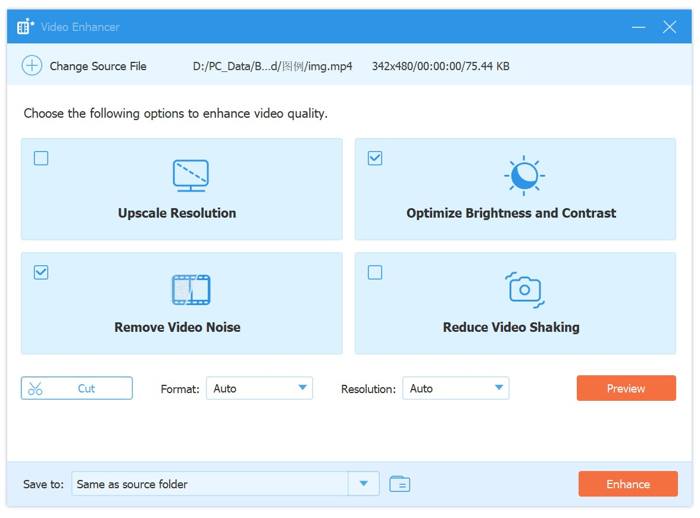Screen dimensions: 700x518
Task: Start processing with the Enhance button
Action: tap(627, 484)
